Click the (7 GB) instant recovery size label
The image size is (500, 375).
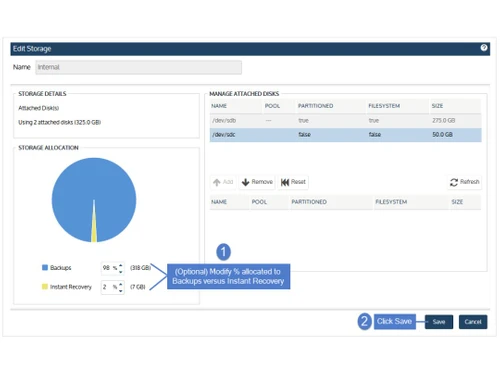click(138, 287)
